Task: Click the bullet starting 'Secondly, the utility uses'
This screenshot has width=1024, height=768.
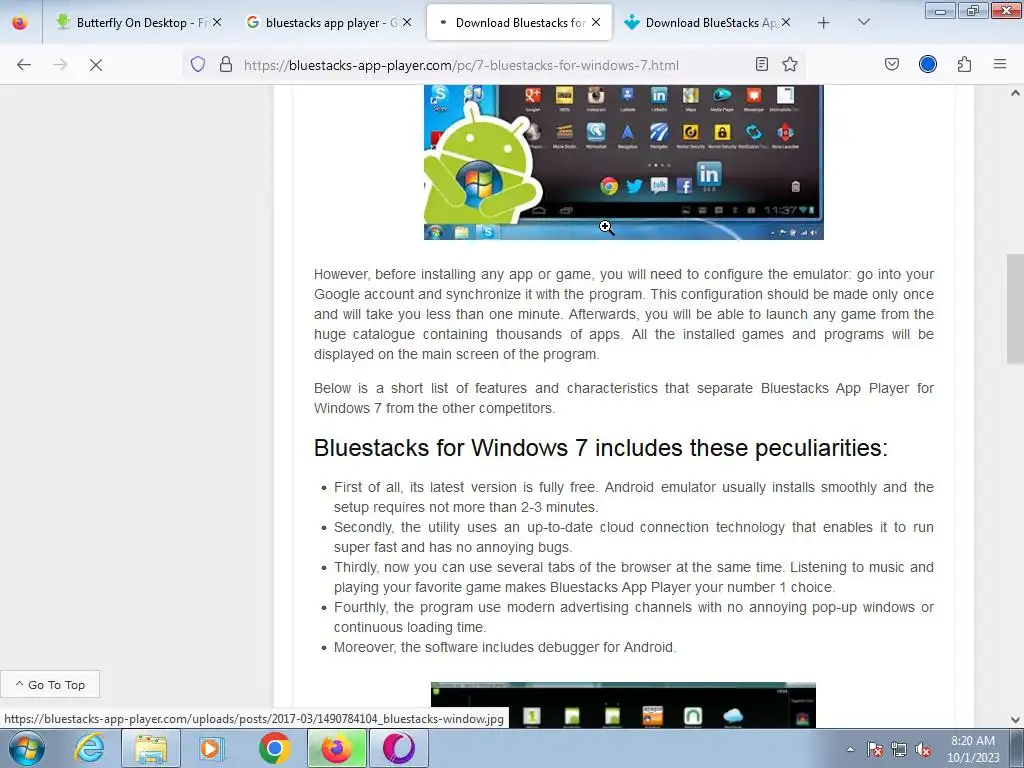Action: [633, 537]
